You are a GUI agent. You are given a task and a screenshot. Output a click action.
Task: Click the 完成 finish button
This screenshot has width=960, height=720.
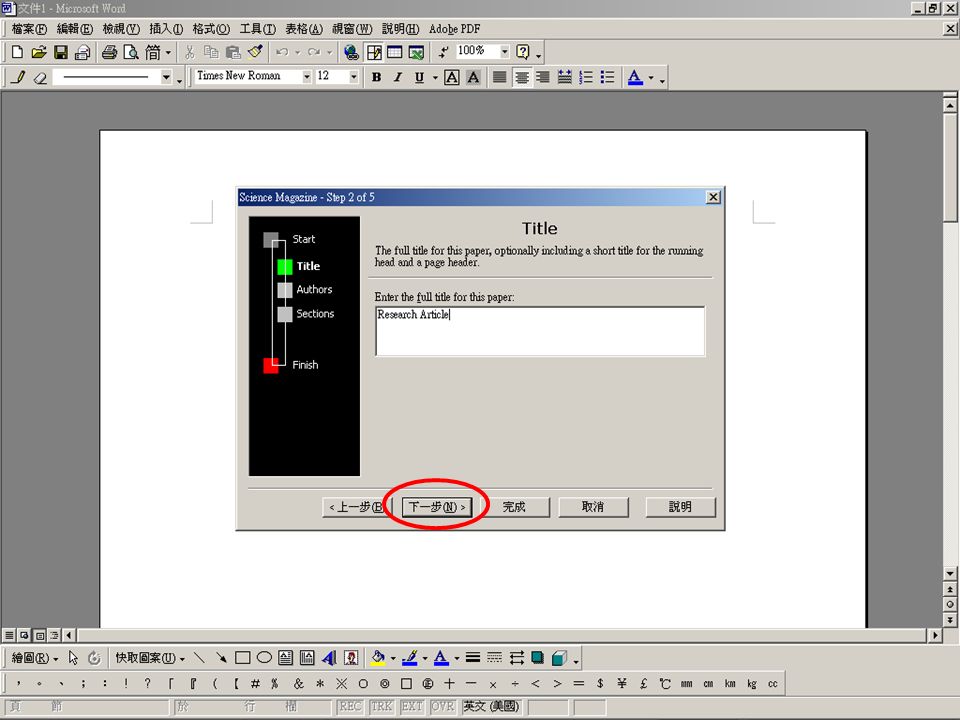coord(514,507)
